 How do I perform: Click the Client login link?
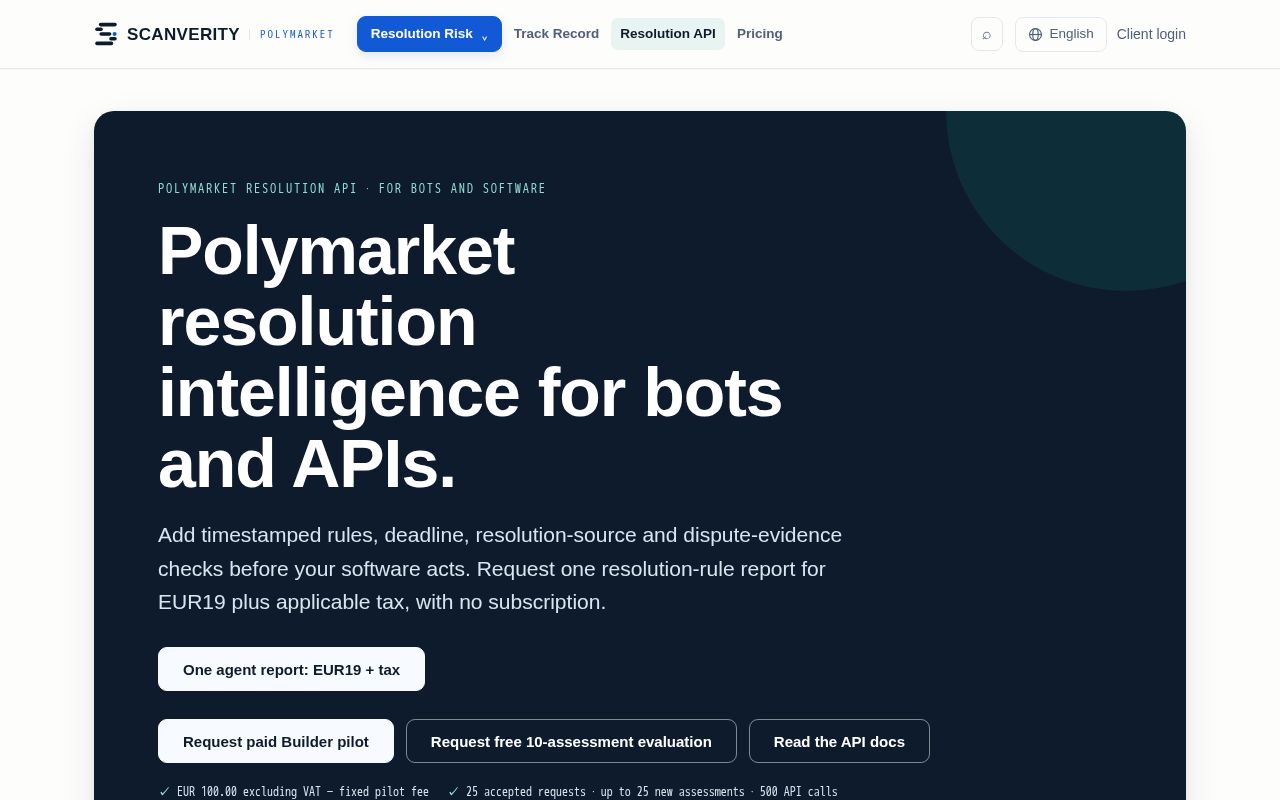(1151, 34)
